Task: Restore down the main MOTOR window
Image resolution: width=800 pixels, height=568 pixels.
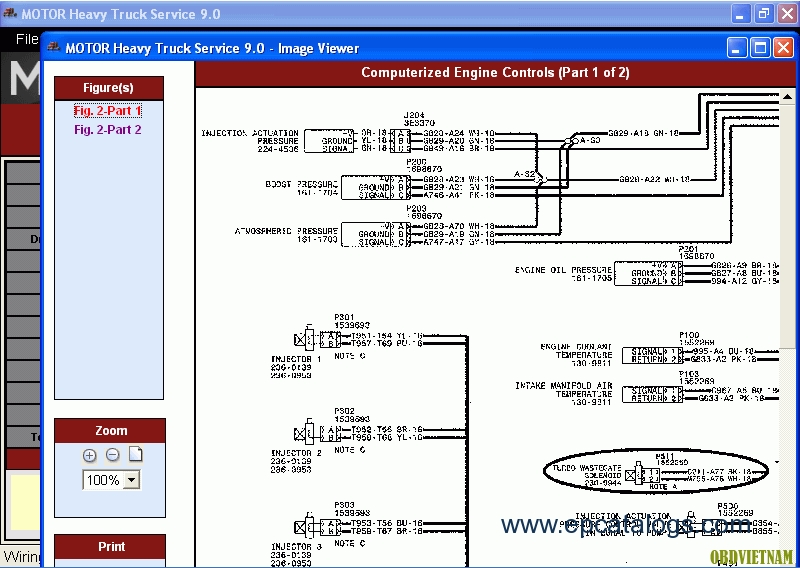Action: click(764, 14)
